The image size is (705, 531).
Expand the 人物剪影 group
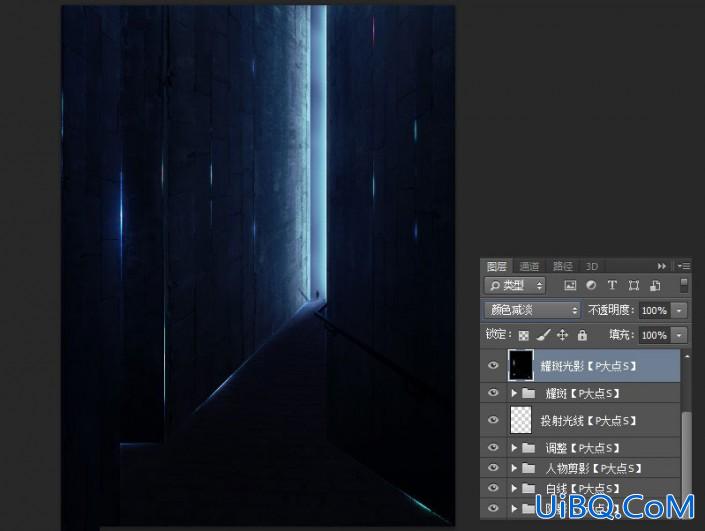(x=514, y=468)
